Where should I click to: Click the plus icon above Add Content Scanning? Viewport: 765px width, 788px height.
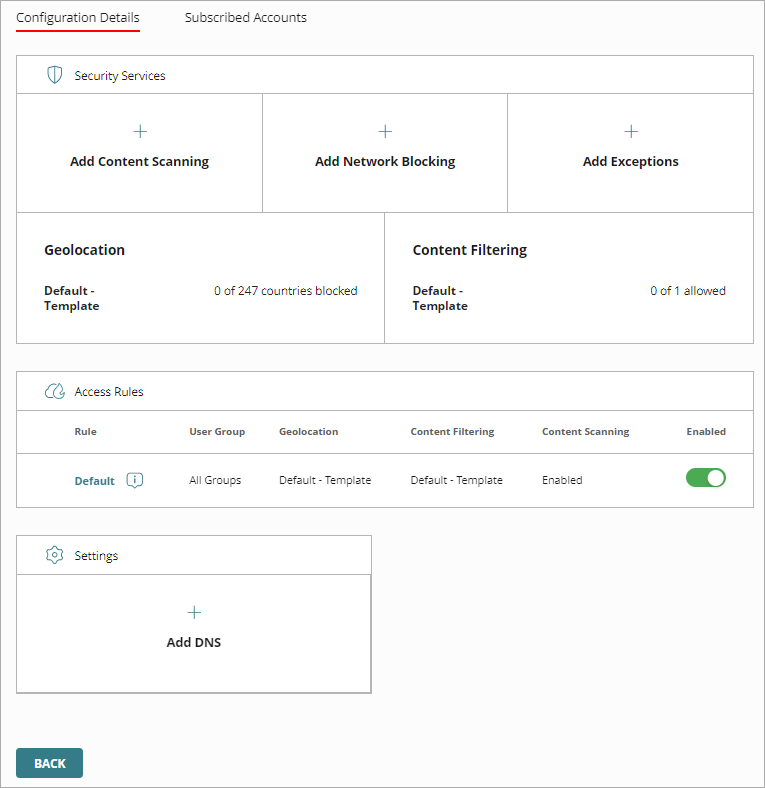140,131
